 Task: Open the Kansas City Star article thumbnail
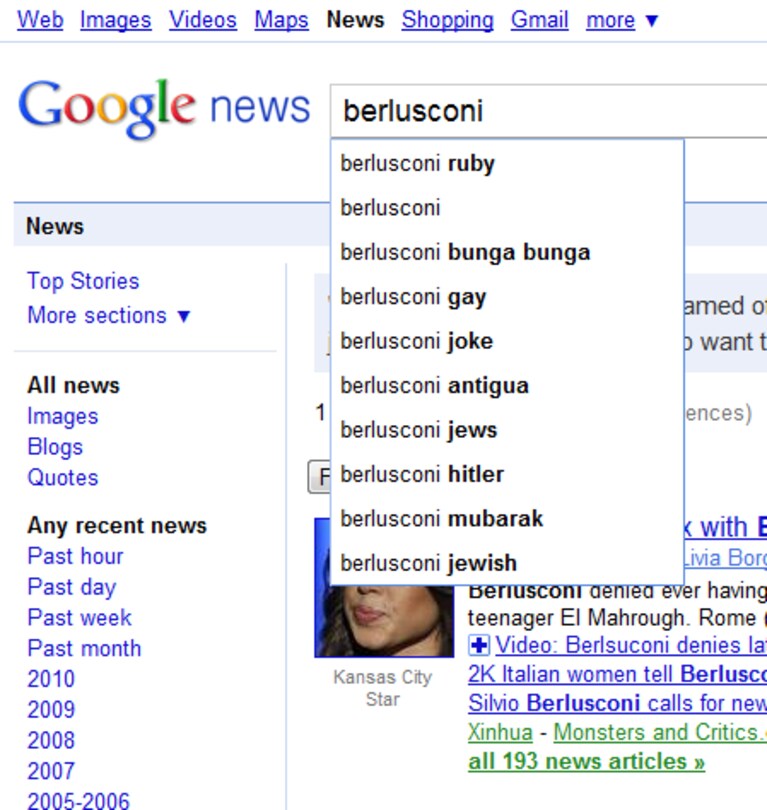[384, 620]
